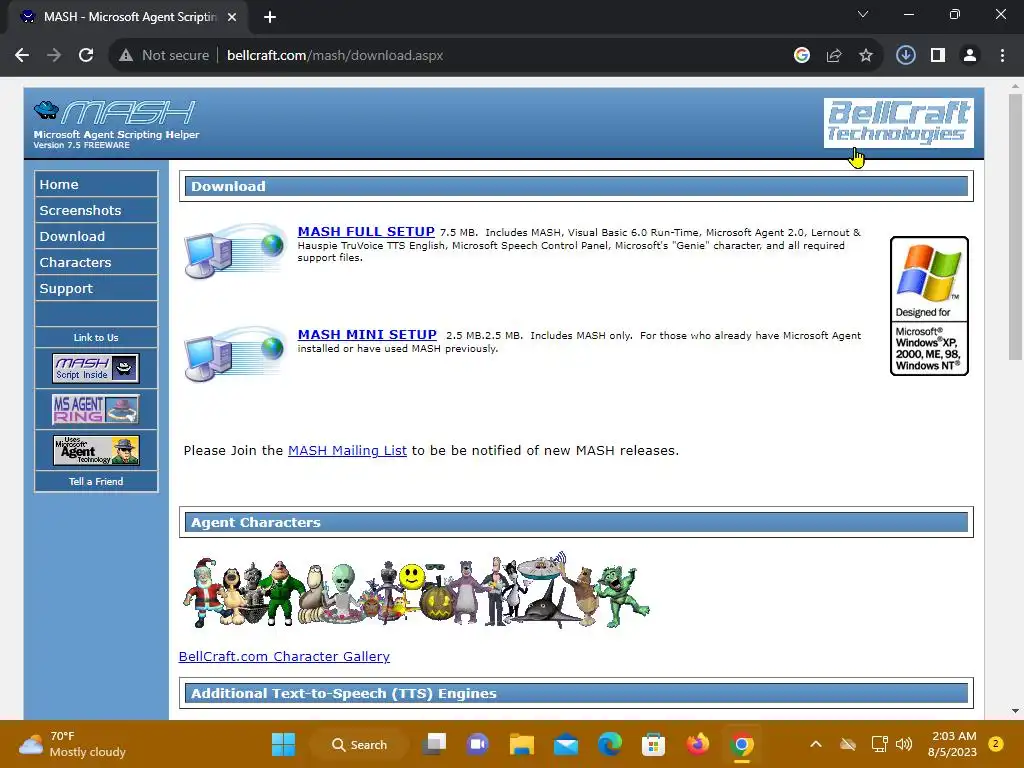Select the MASH - Microsoft Agent Scripting tab

coord(129,17)
